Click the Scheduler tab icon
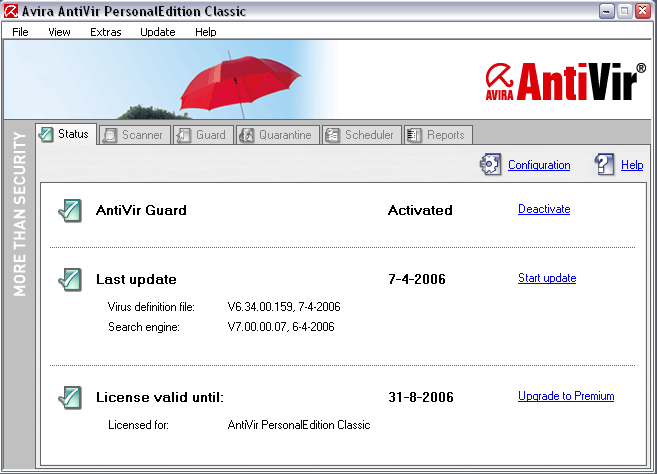This screenshot has width=657, height=474. (332, 135)
